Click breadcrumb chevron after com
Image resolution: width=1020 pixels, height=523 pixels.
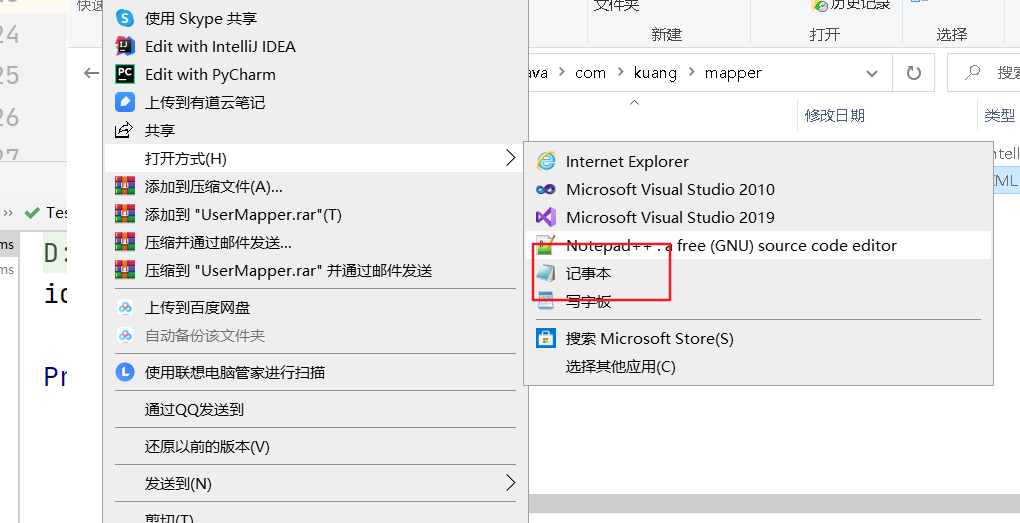pyautogui.click(x=619, y=74)
